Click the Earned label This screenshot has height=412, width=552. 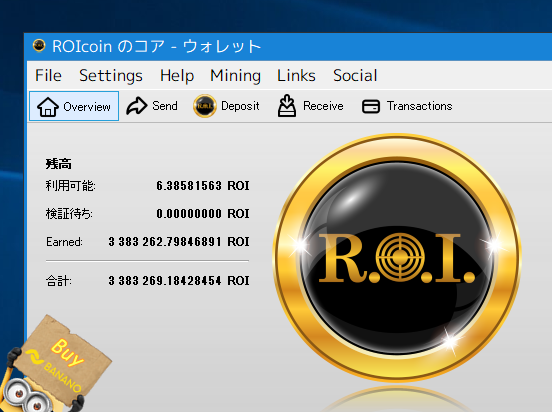64,242
